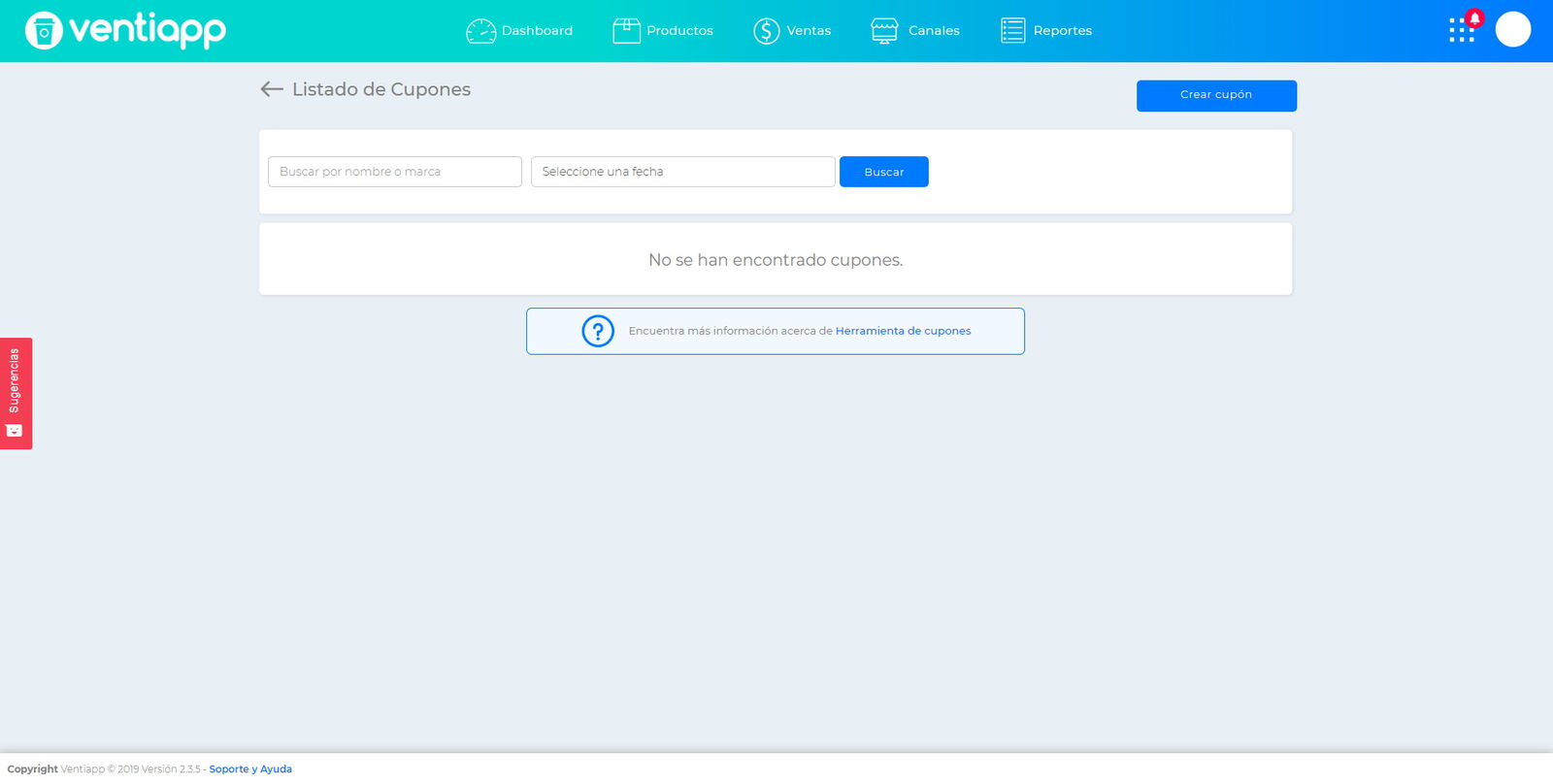Open notifications bell badge
Image resolution: width=1553 pixels, height=784 pixels.
point(1475,17)
